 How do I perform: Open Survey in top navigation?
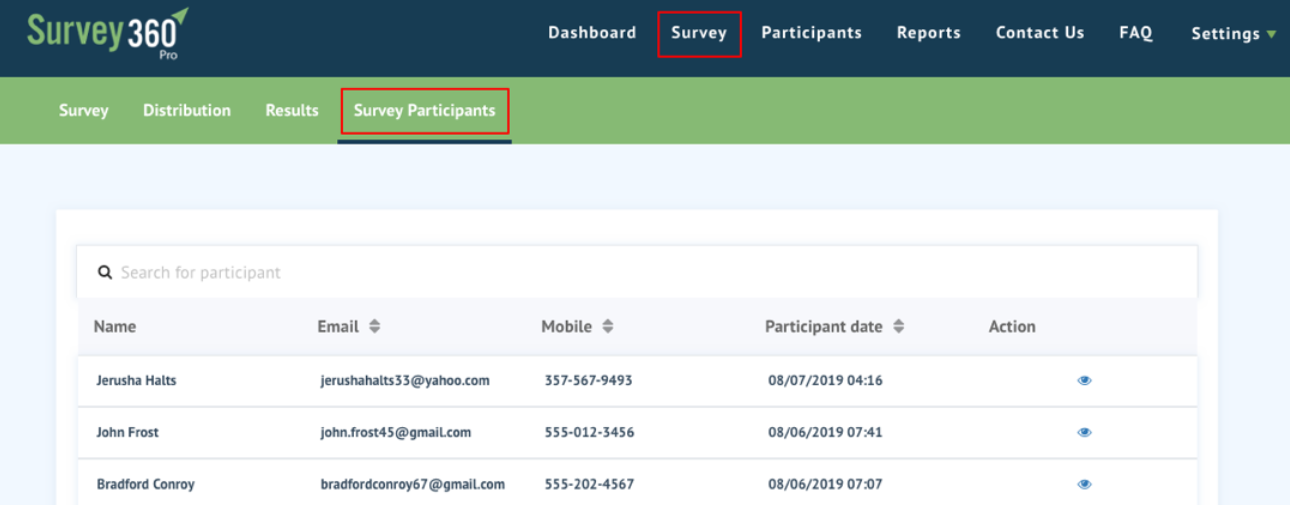click(699, 33)
